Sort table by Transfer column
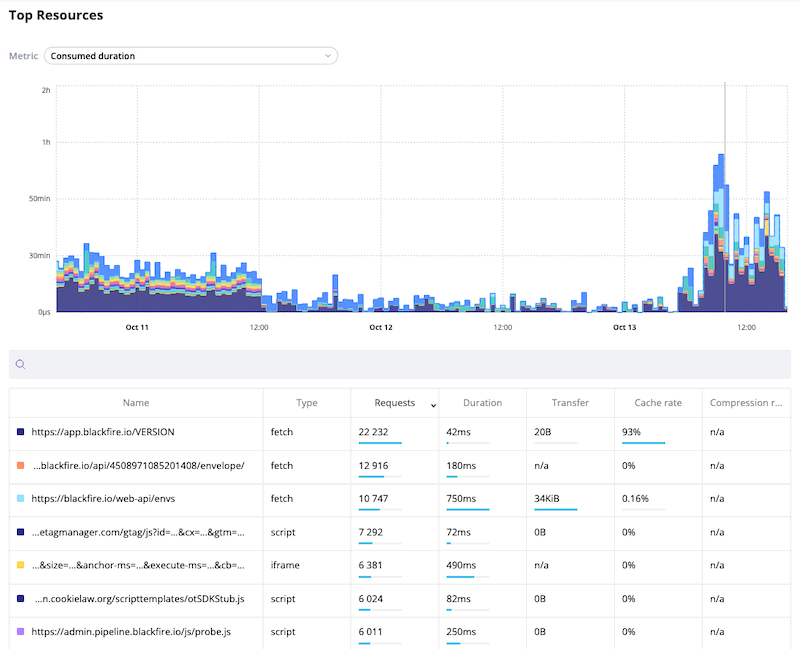Image resolution: width=800 pixels, height=649 pixels. pos(570,403)
